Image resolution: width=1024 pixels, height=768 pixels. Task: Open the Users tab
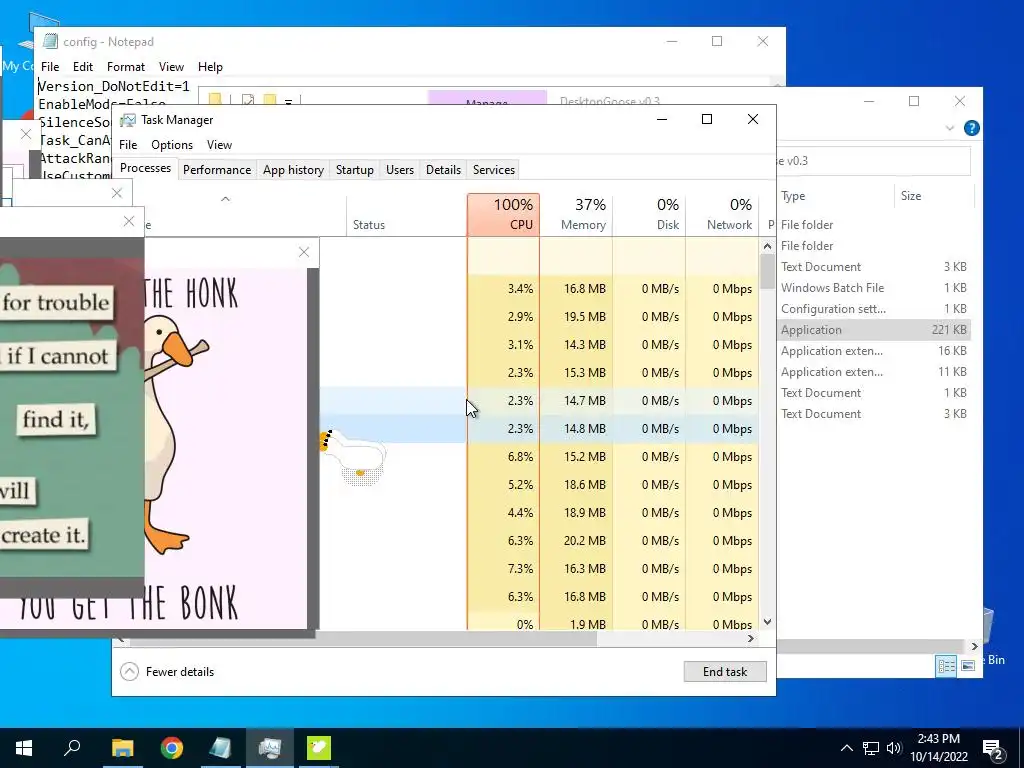click(400, 170)
